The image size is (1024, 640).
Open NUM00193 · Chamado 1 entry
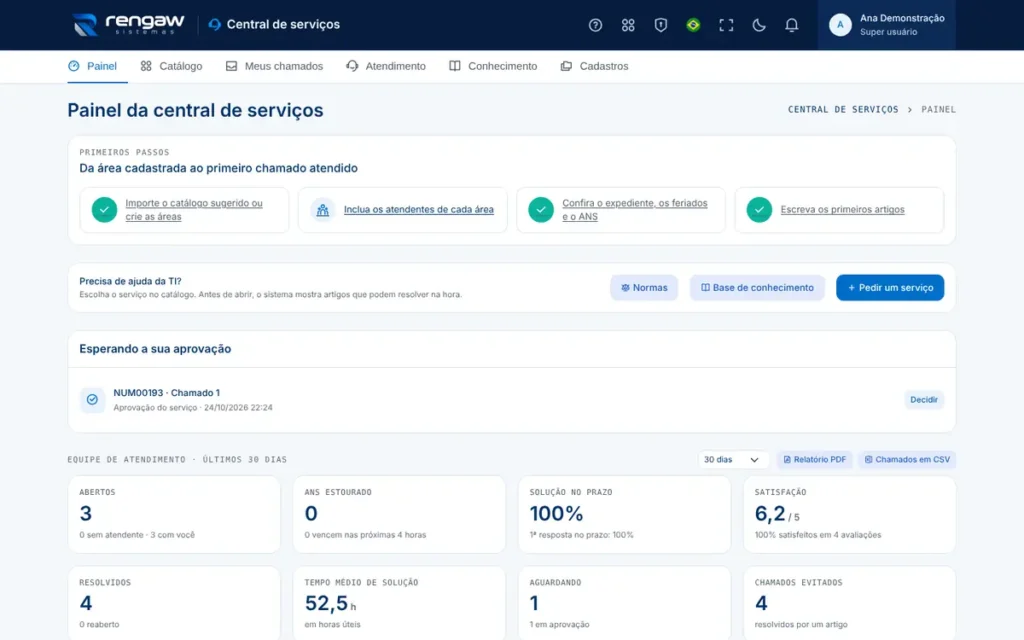167,392
